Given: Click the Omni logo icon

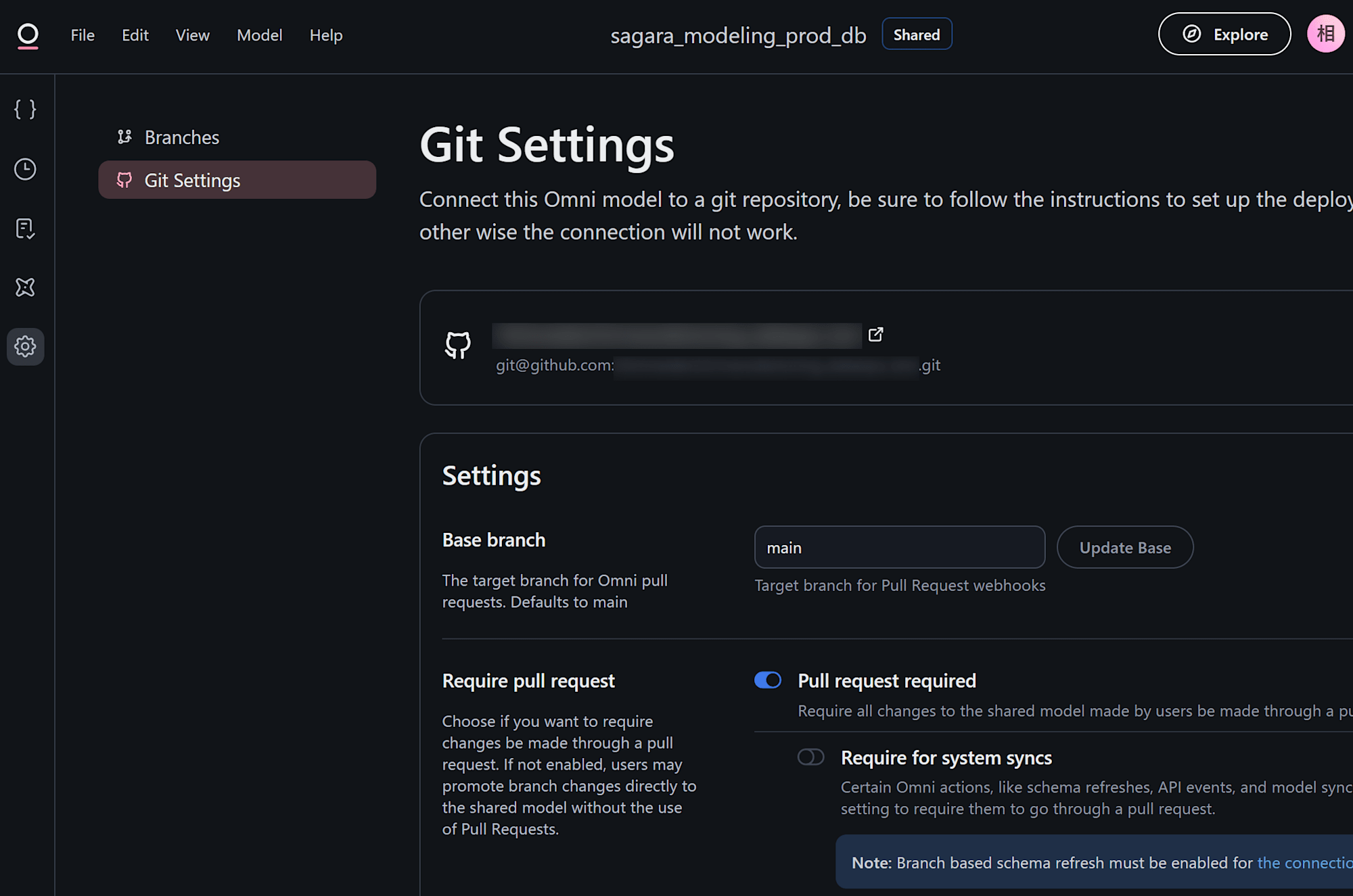Looking at the screenshot, I should [28, 35].
